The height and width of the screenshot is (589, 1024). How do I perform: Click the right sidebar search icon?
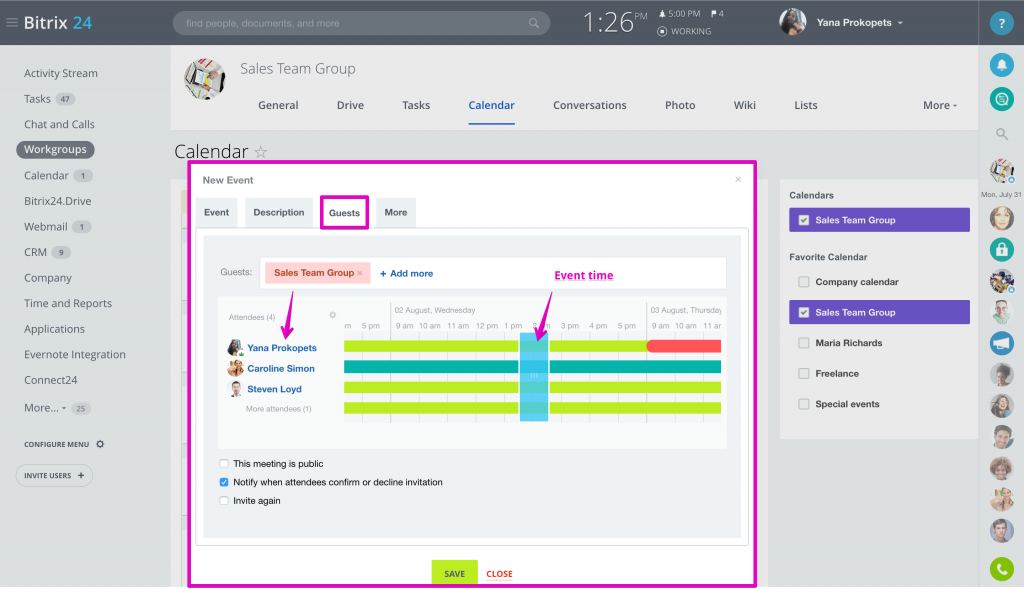(x=1001, y=135)
